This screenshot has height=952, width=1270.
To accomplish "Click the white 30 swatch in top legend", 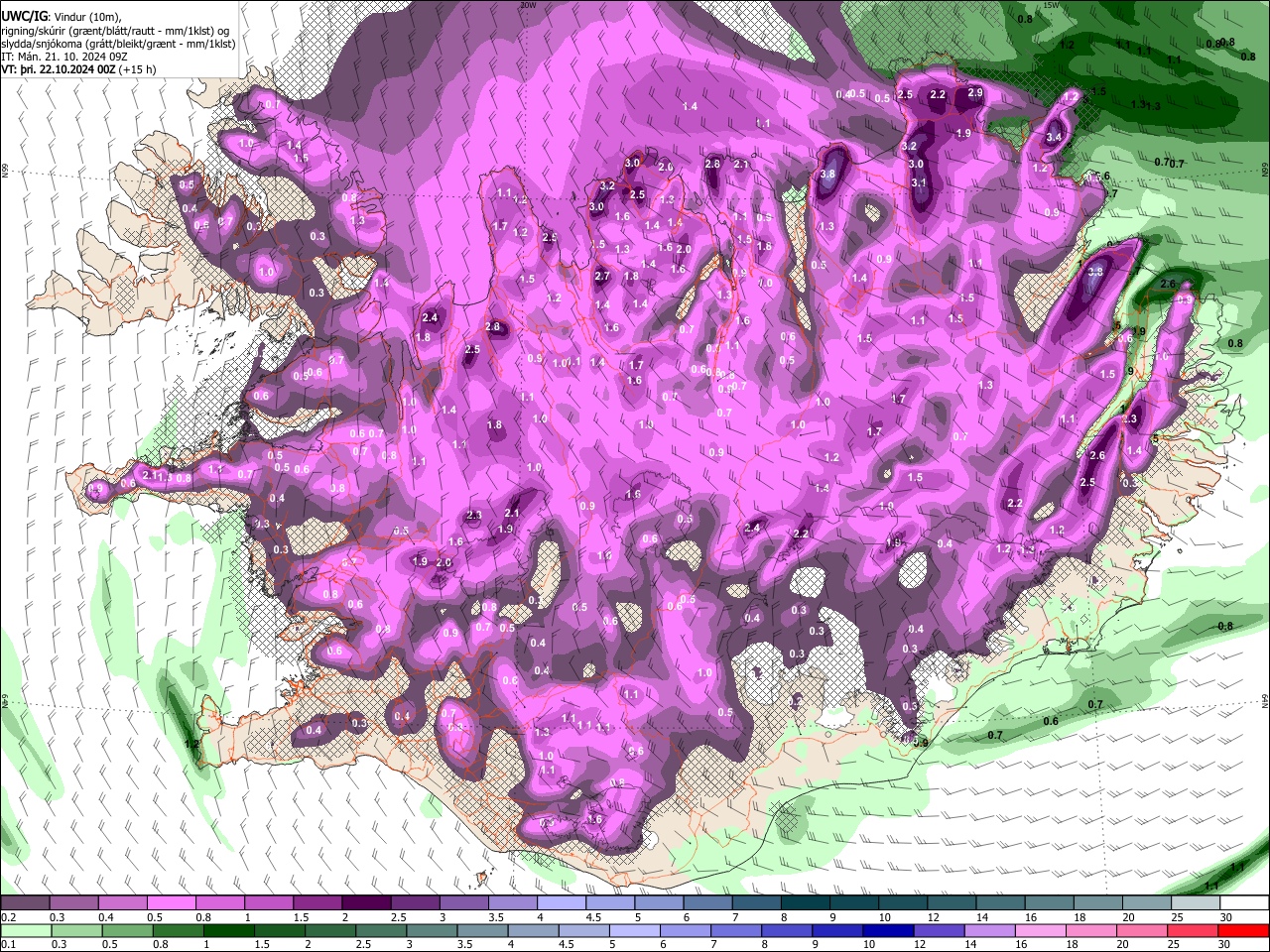I will coord(1244,903).
